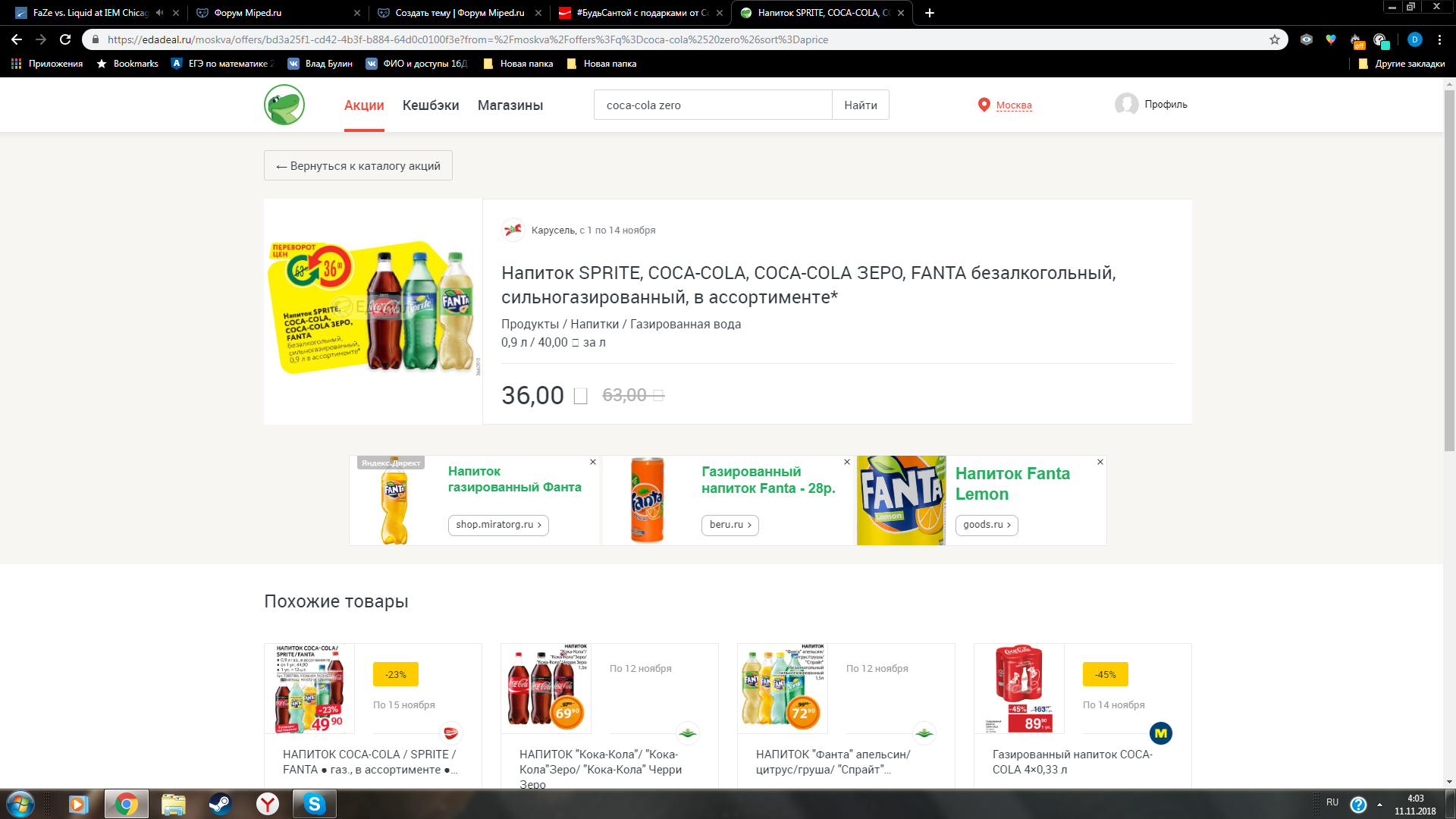Viewport: 1456px width, 819px height.
Task: Open the Кока-Кола Зеро similar product thumbnail
Action: pyautogui.click(x=546, y=689)
